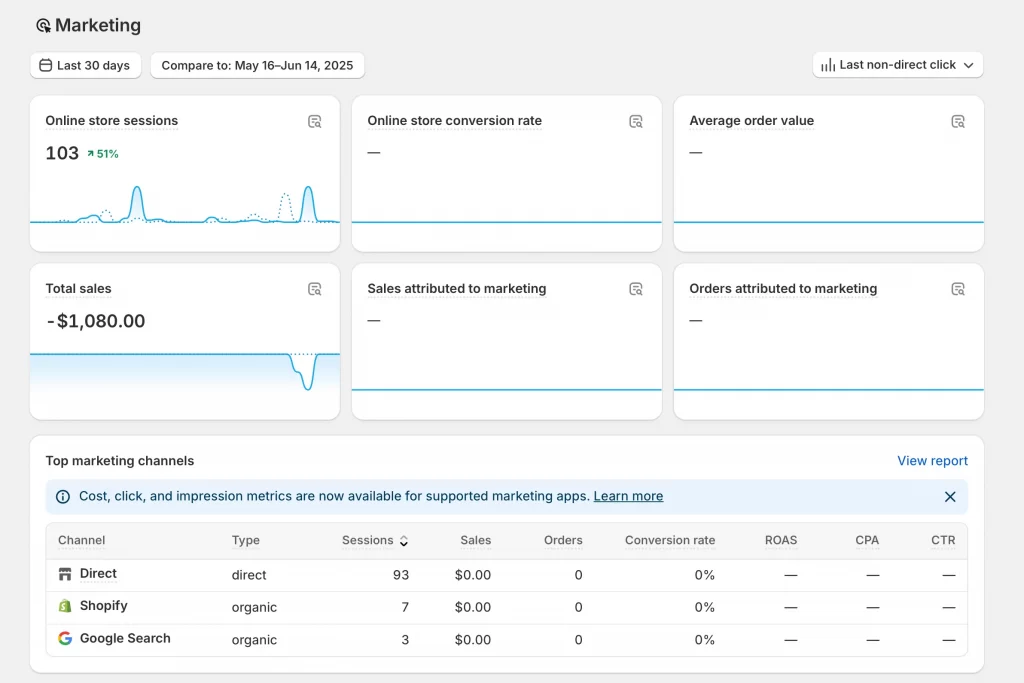Click the 51% increase indicator
This screenshot has height=683, width=1024.
pyautogui.click(x=103, y=154)
